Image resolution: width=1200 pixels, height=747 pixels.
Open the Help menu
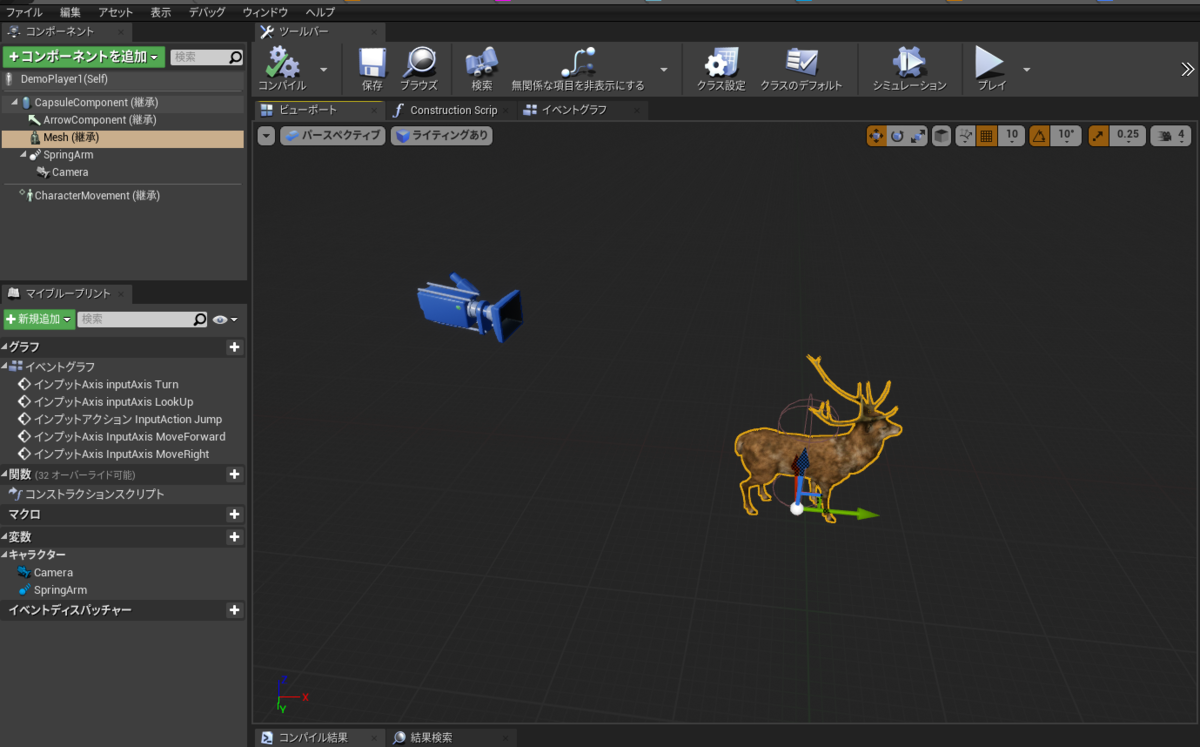tap(320, 12)
